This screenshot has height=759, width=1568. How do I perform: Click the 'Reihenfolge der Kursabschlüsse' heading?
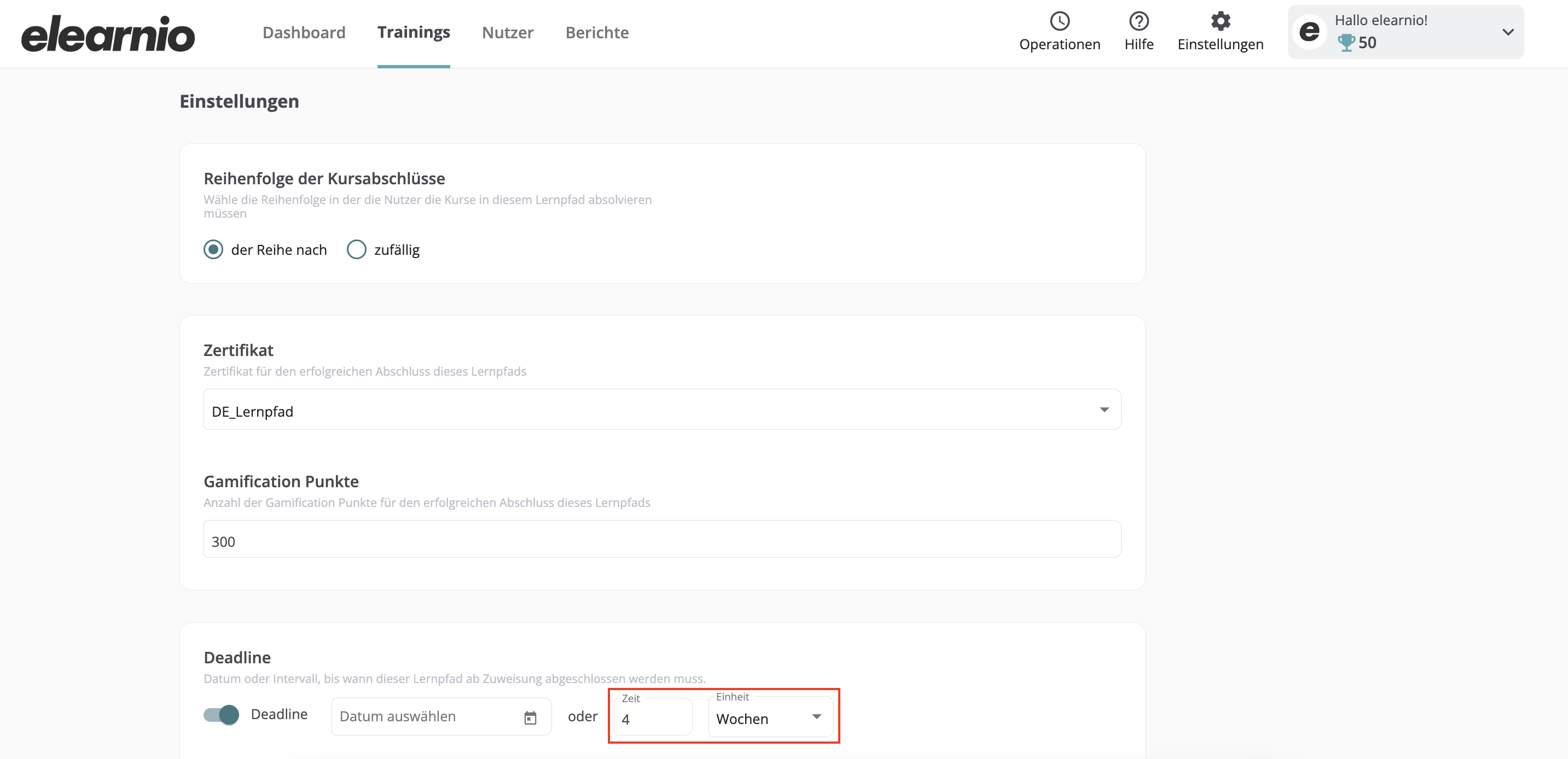coord(324,178)
